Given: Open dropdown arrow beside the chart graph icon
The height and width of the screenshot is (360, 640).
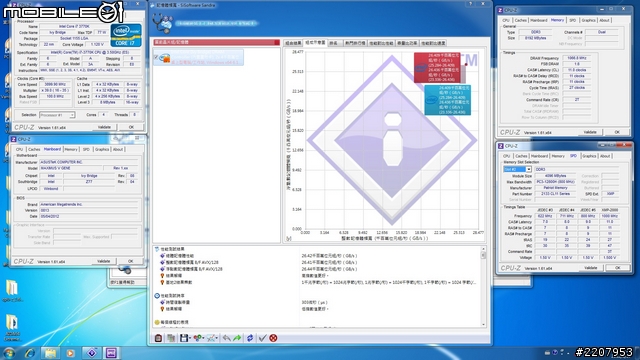Looking at the screenshot, I should (x=217, y=338).
